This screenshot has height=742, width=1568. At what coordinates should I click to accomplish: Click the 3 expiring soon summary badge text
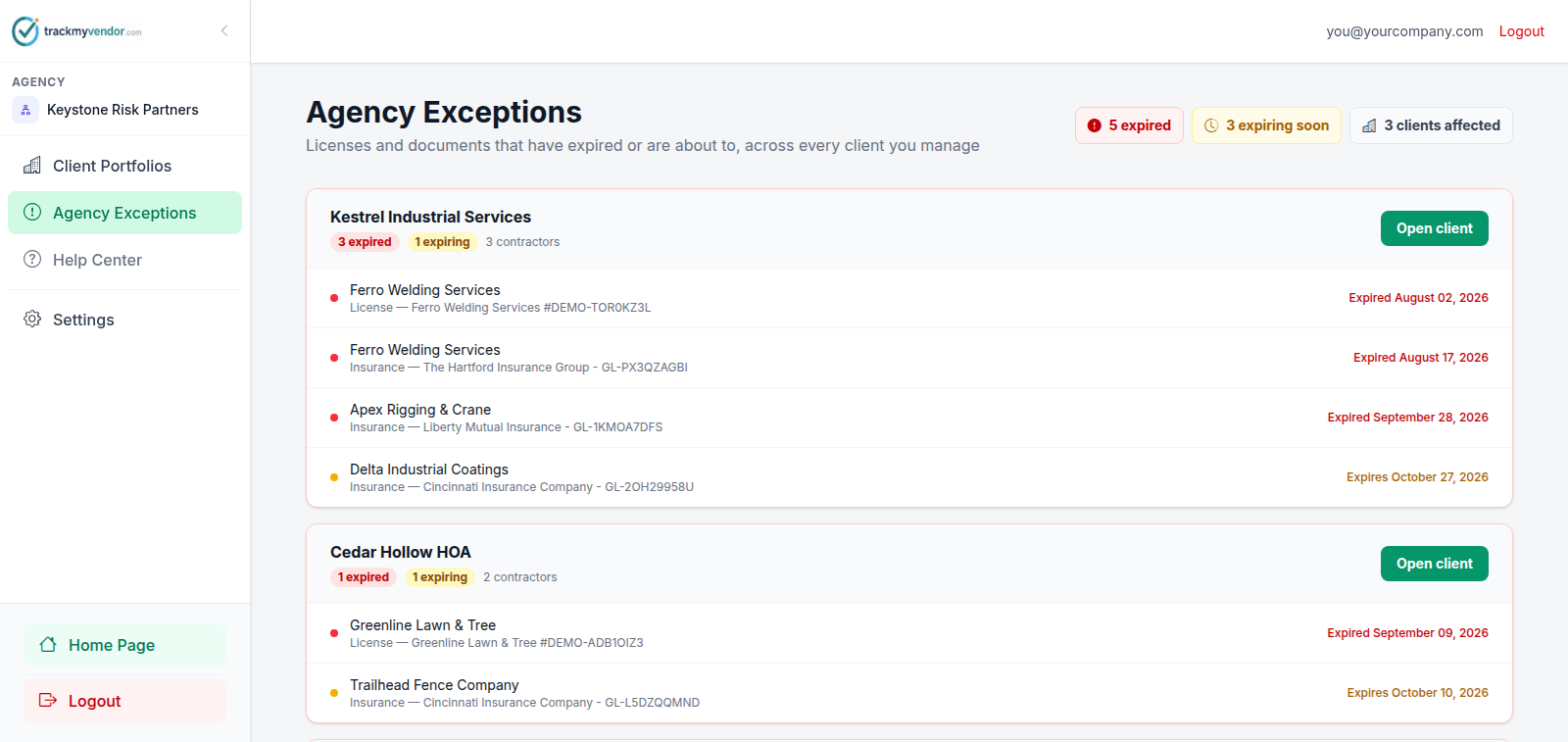coord(1277,125)
